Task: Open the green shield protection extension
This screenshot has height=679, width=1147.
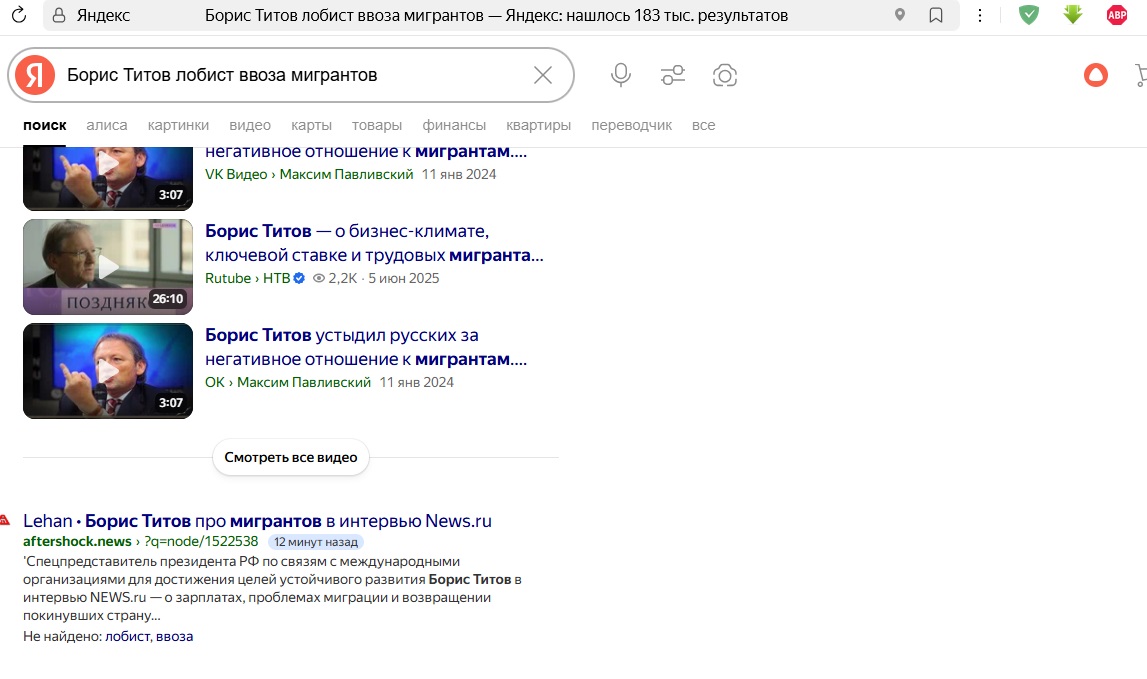Action: point(1028,15)
